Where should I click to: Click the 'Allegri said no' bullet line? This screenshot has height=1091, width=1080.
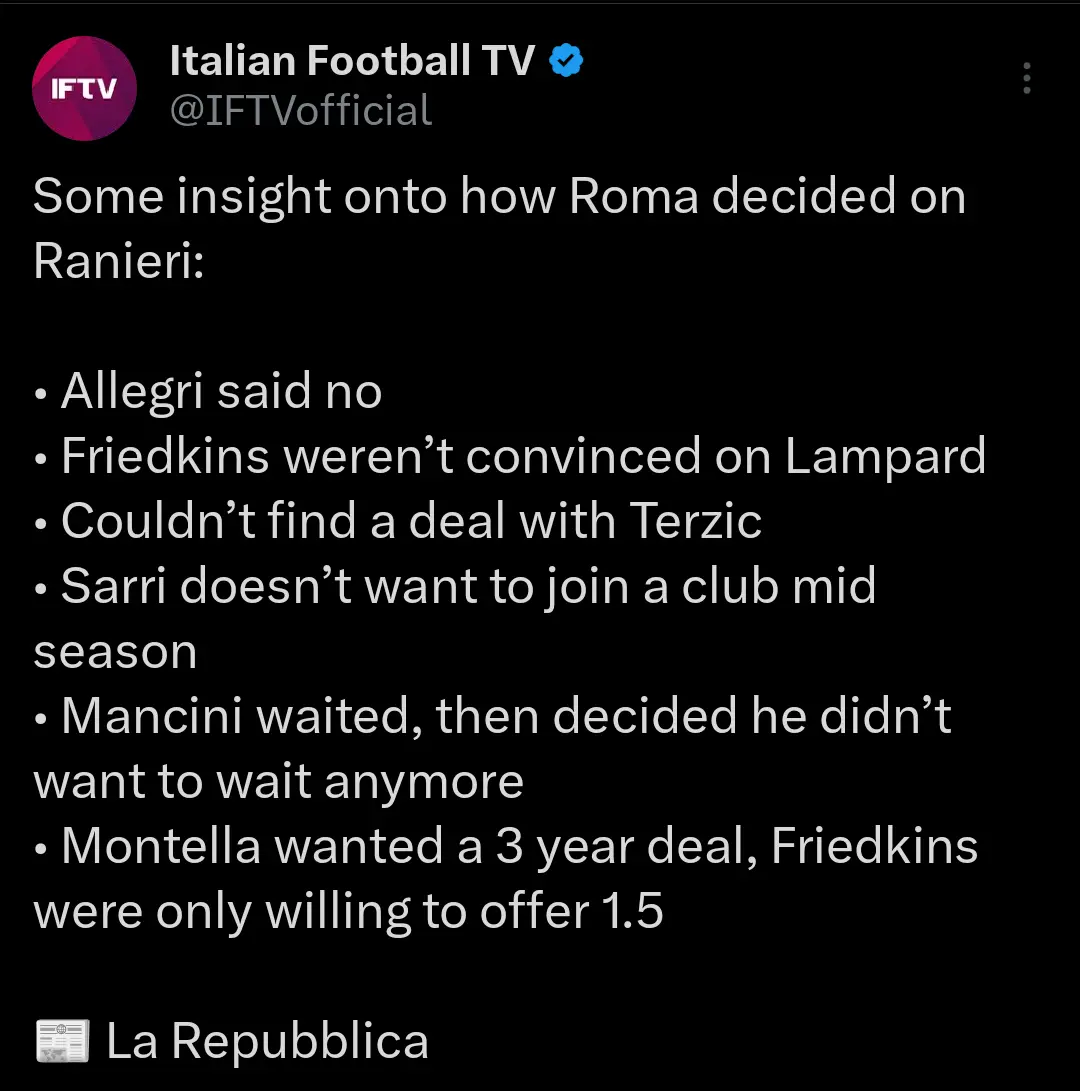tap(221, 391)
